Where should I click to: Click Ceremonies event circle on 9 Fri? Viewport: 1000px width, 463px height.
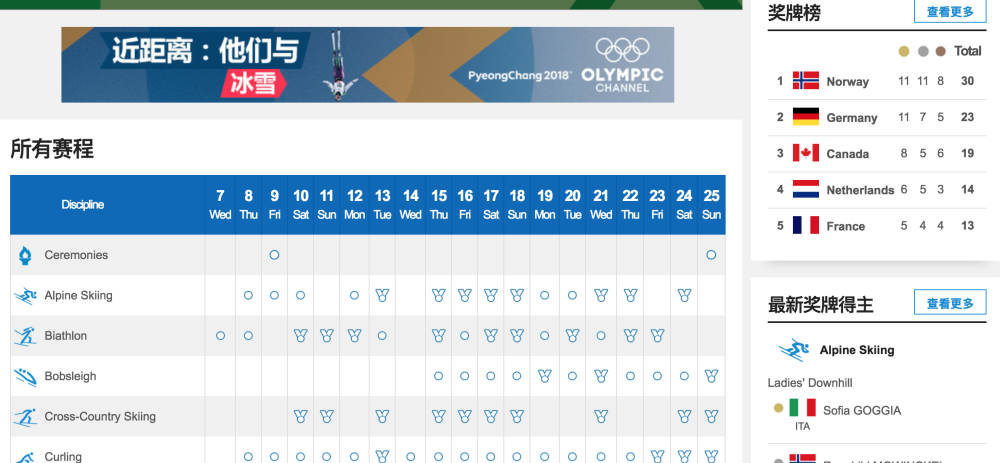pyautogui.click(x=274, y=255)
